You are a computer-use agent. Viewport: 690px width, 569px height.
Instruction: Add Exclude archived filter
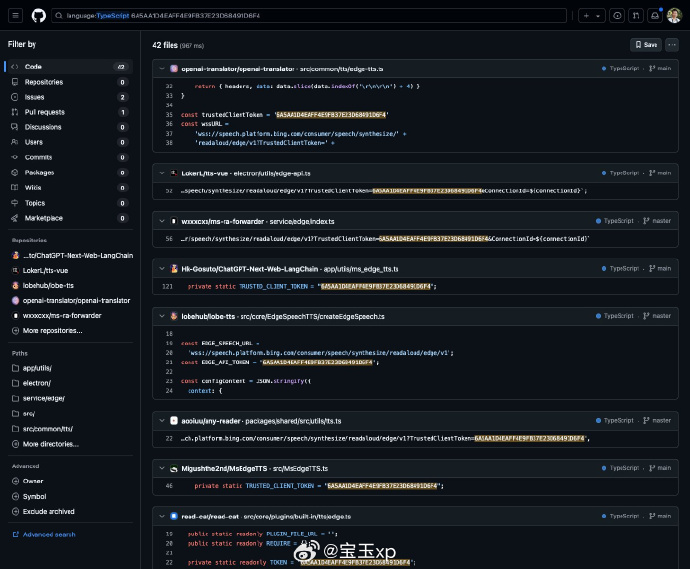43,512
